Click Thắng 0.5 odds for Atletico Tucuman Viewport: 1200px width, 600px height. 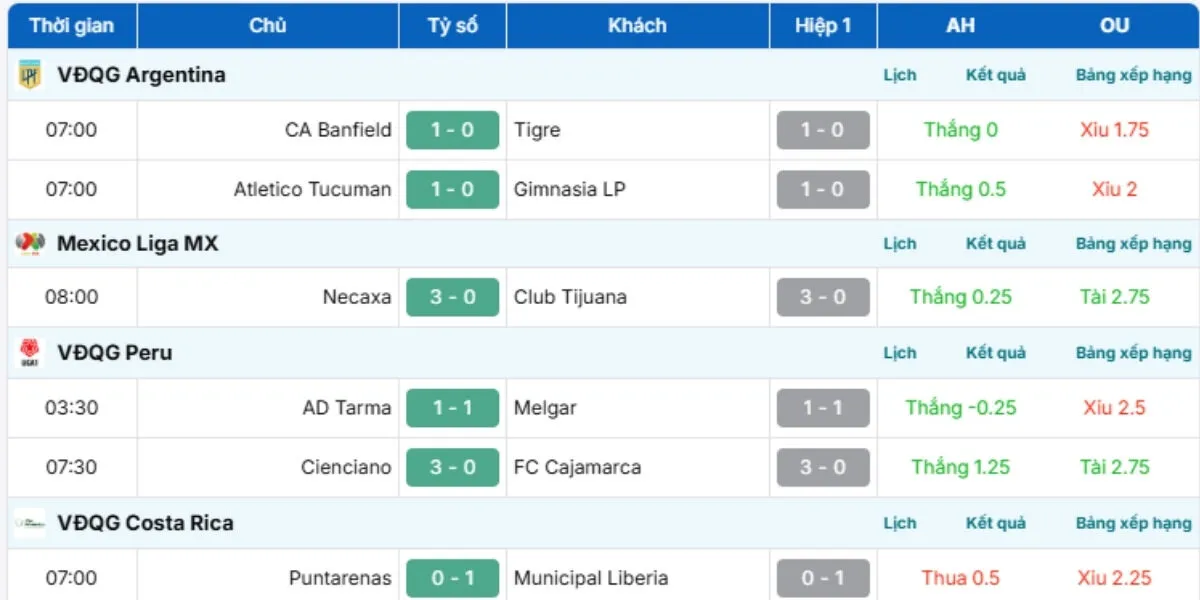tap(960, 189)
